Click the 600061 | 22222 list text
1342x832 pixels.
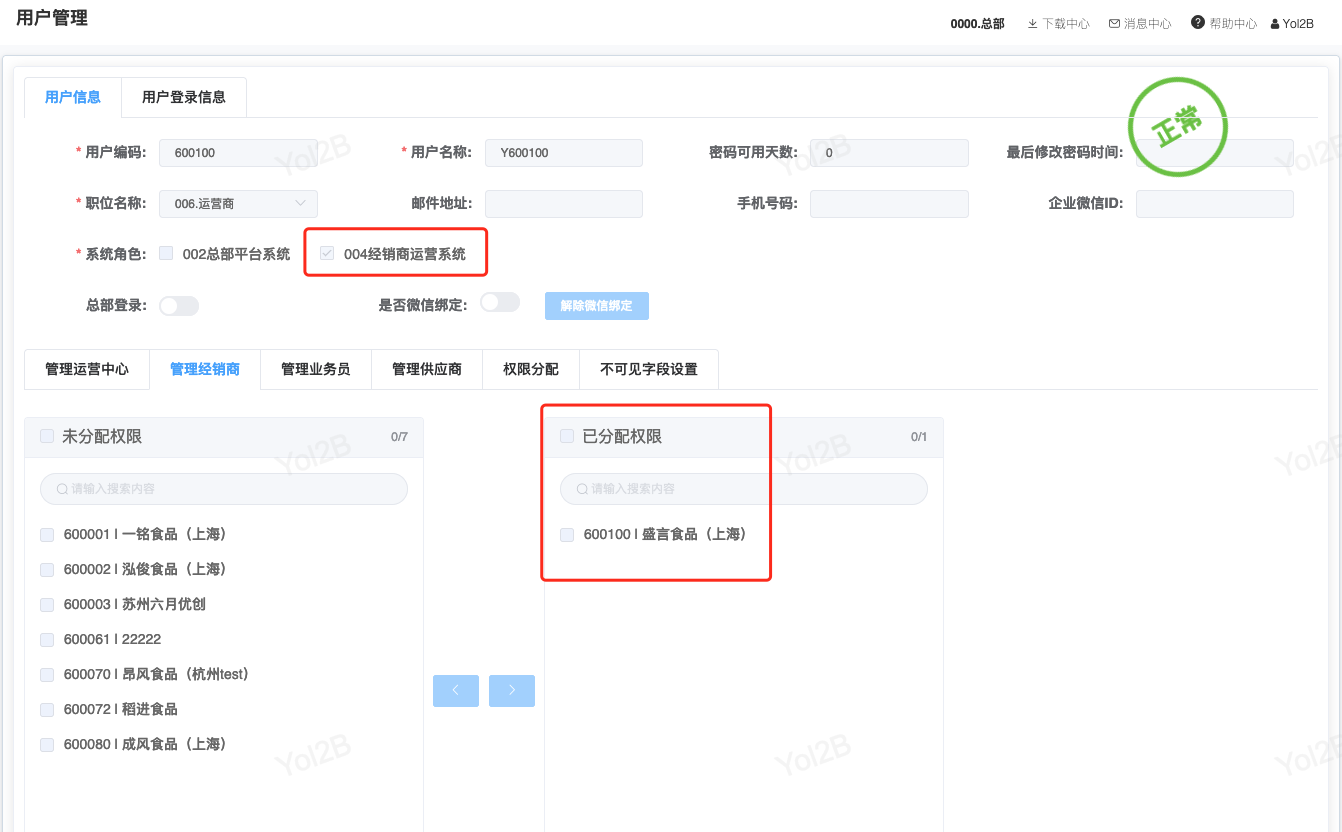(x=112, y=640)
